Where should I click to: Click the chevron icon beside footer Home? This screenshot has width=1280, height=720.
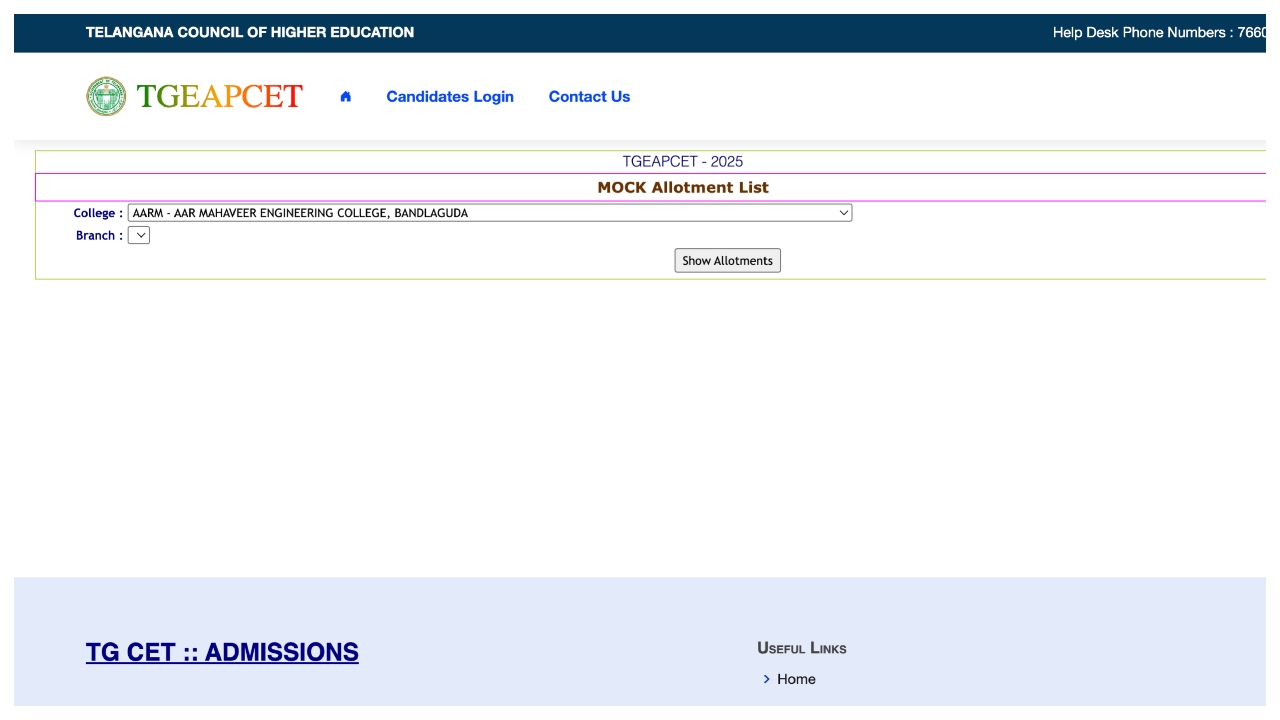(766, 679)
